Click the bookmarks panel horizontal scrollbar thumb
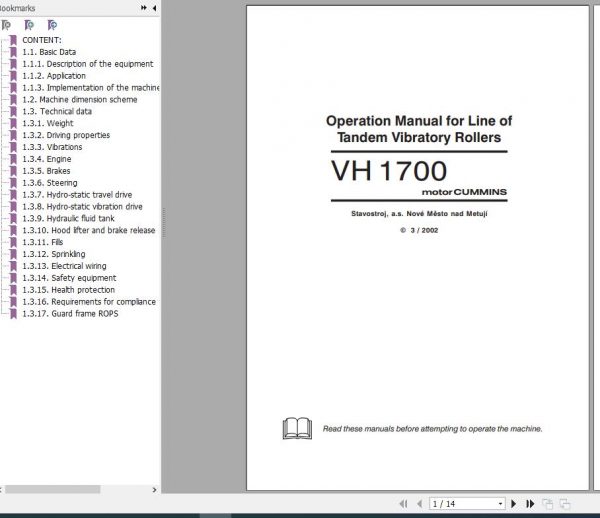The width and height of the screenshot is (600, 518). coord(52,489)
